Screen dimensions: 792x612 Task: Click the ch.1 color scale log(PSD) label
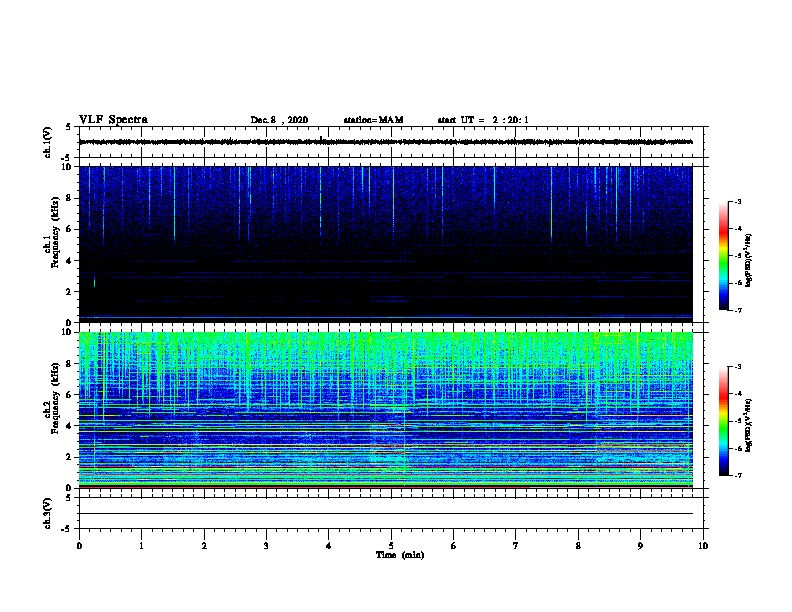click(749, 260)
